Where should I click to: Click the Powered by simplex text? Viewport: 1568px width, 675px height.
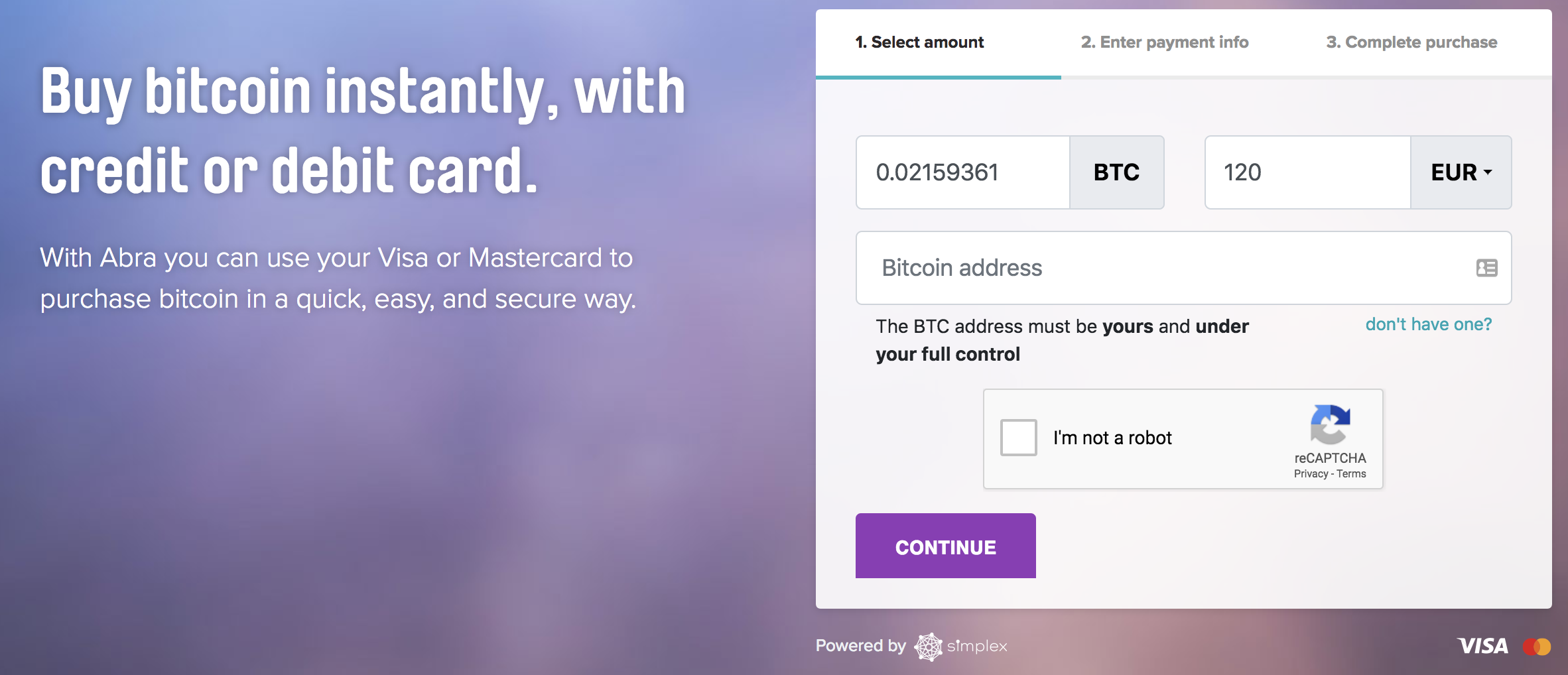coord(911,646)
